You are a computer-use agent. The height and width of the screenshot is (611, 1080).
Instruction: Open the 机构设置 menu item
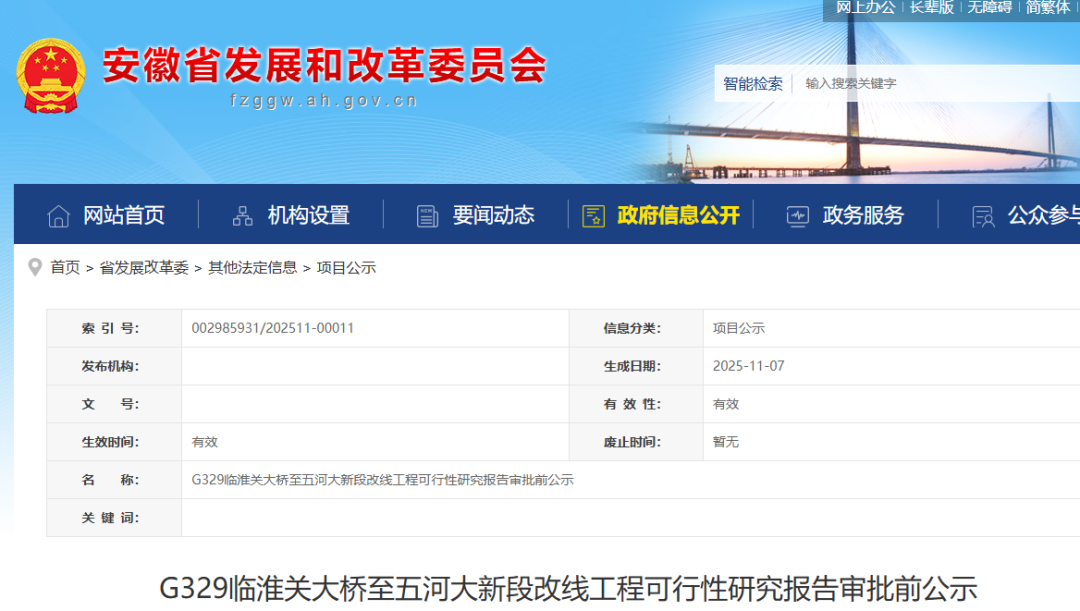click(308, 215)
